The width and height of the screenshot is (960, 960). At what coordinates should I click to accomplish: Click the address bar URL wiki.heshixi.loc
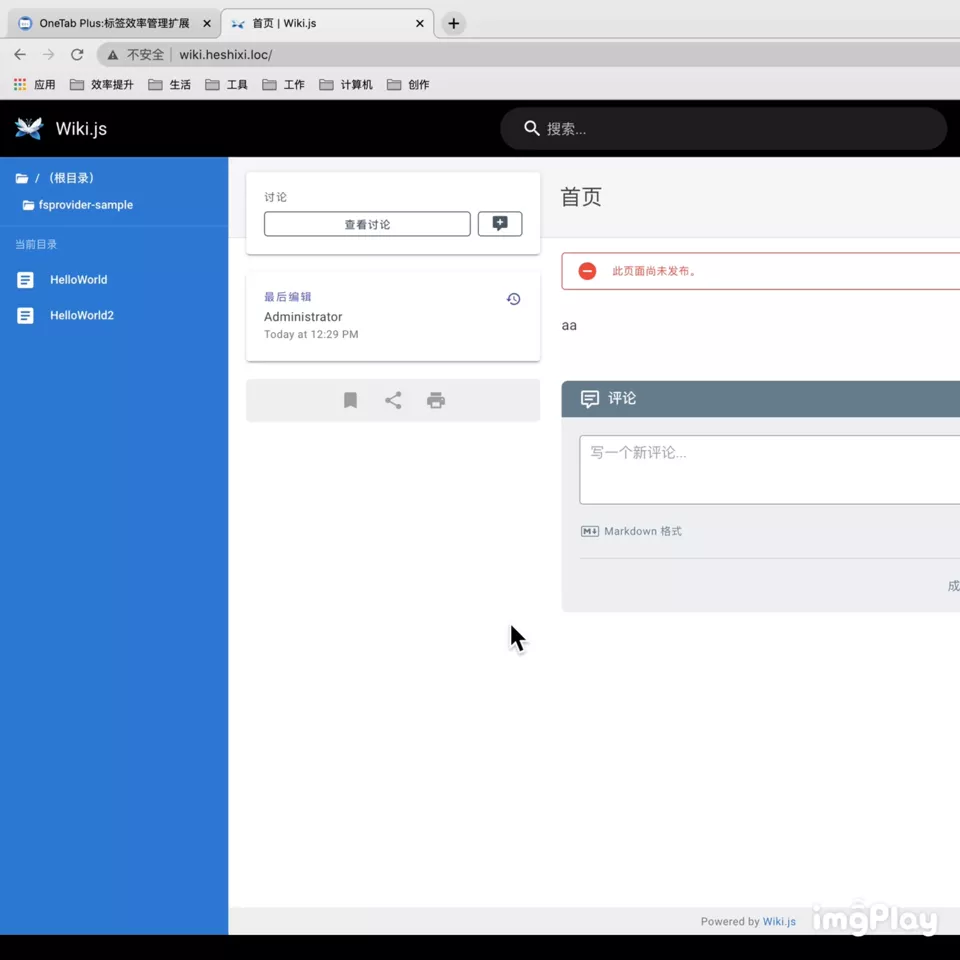click(226, 54)
